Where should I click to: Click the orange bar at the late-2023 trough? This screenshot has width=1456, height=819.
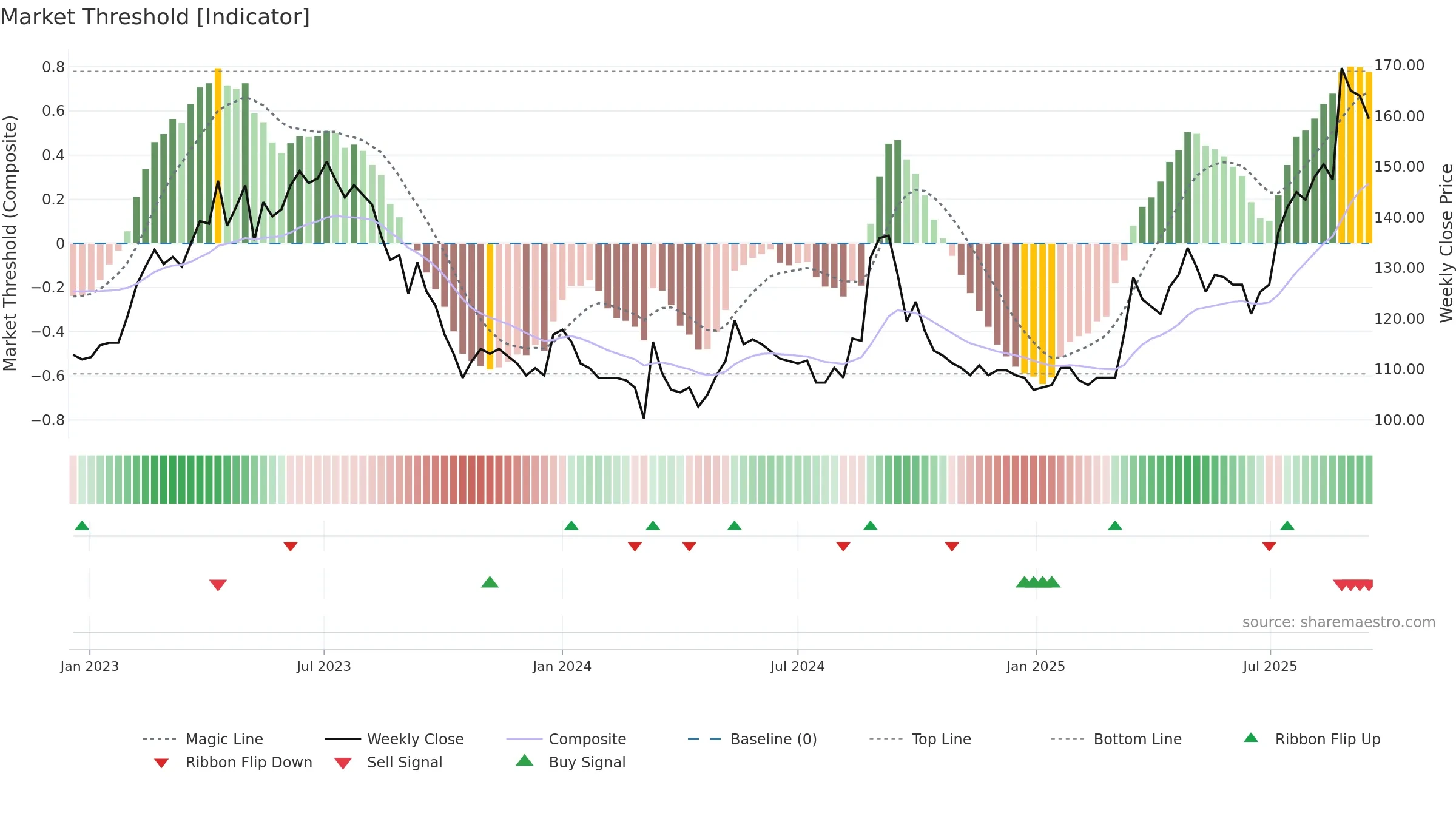click(x=490, y=306)
